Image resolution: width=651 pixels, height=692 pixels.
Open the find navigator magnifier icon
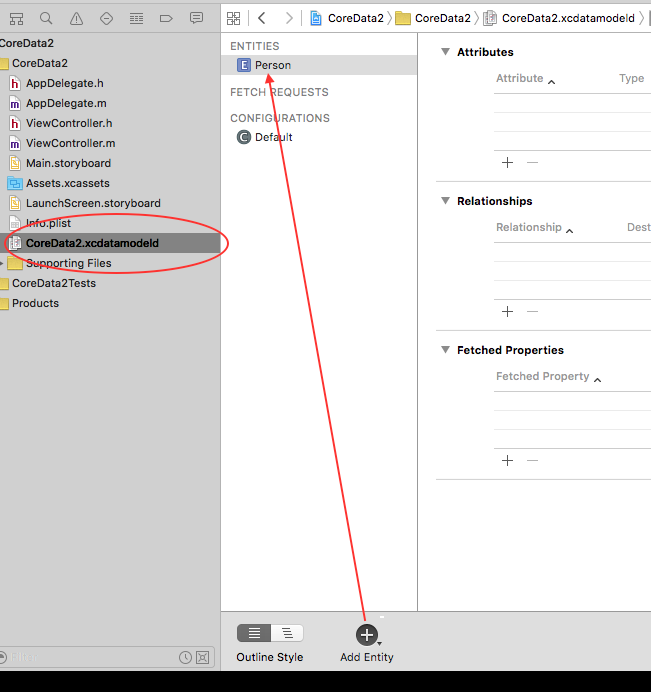pyautogui.click(x=46, y=18)
